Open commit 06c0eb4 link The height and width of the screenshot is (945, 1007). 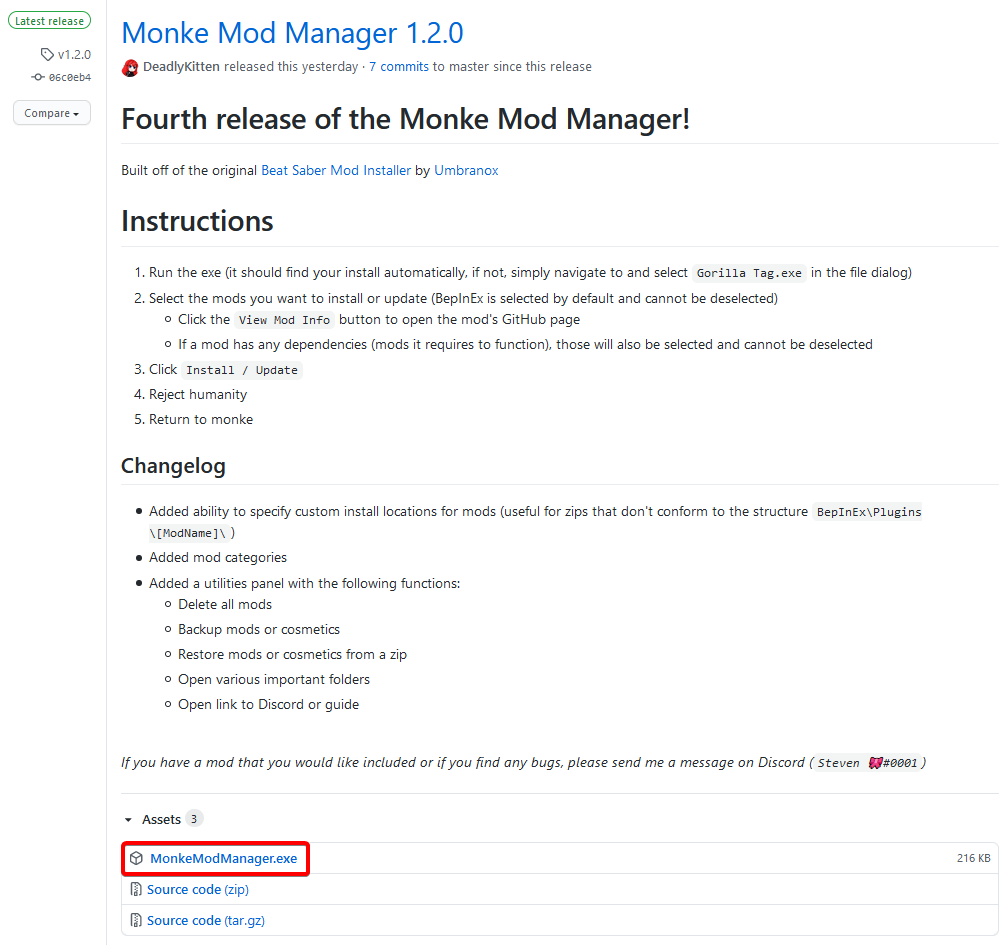70,77
